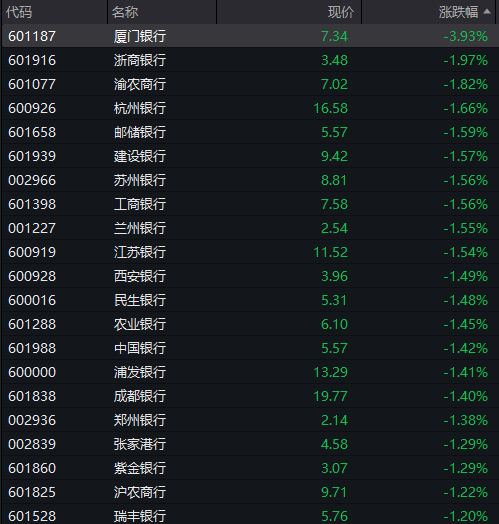The width and height of the screenshot is (499, 524).
Task: Click the 现价 column header
Action: pyautogui.click(x=341, y=12)
